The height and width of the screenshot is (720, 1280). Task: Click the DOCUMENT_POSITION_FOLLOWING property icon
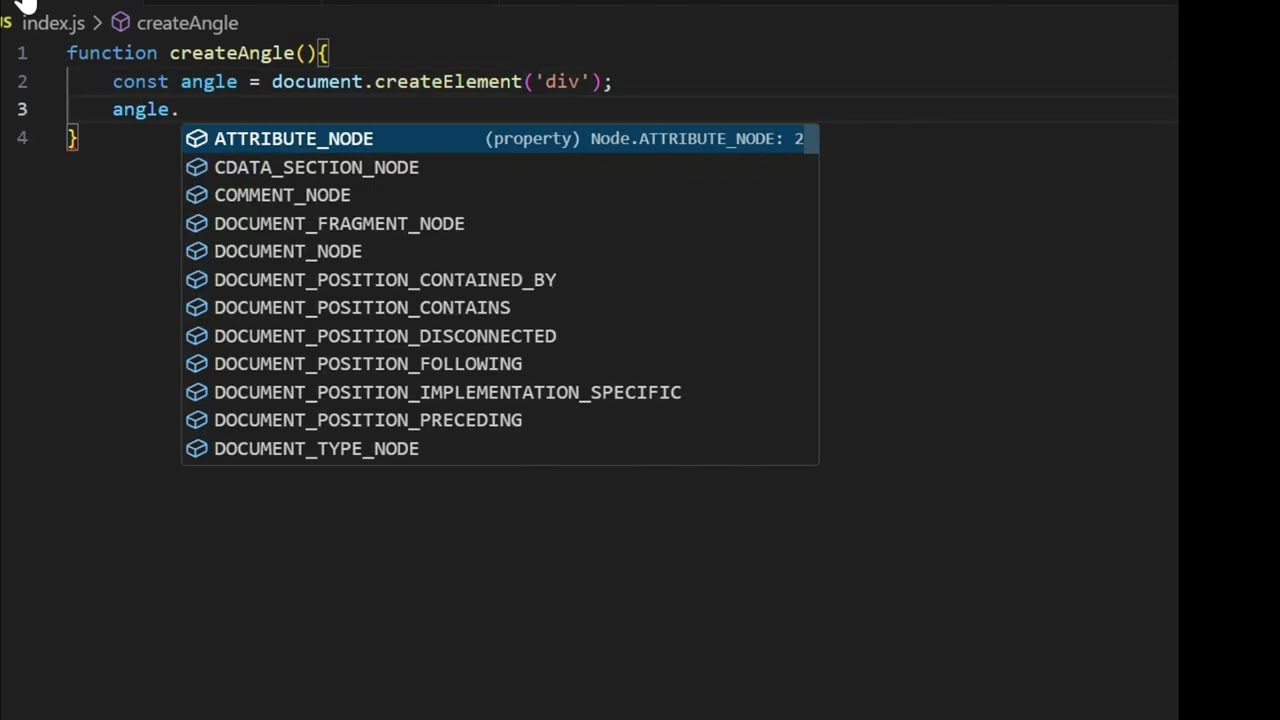coord(197,364)
